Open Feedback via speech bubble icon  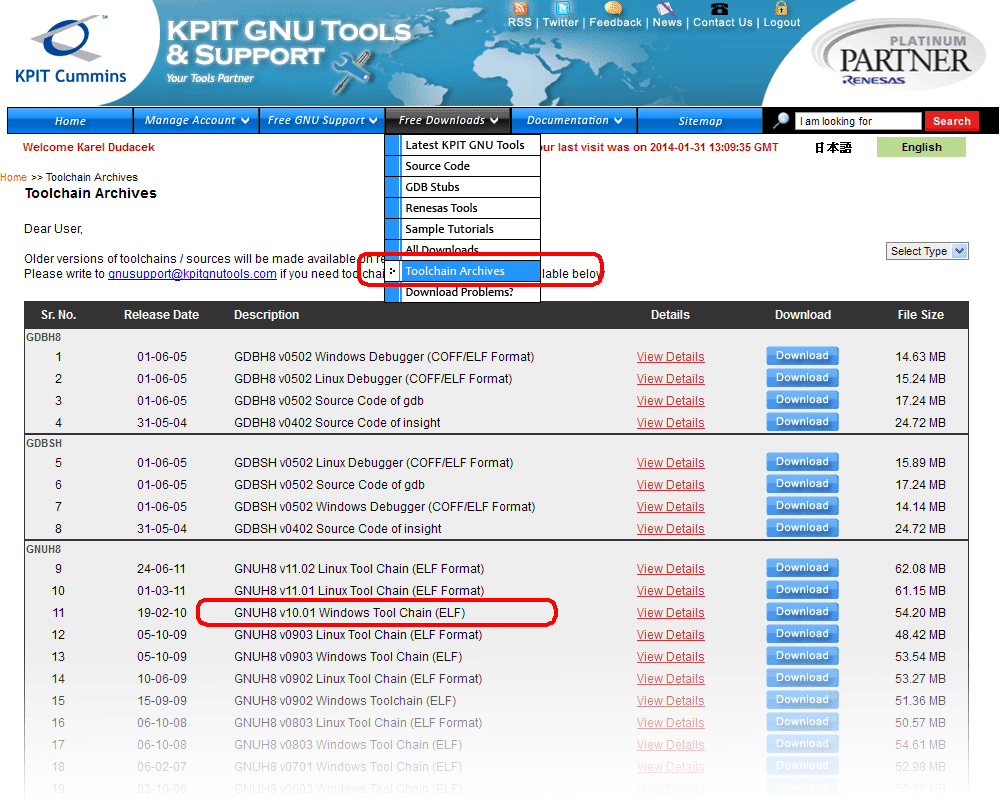click(614, 8)
